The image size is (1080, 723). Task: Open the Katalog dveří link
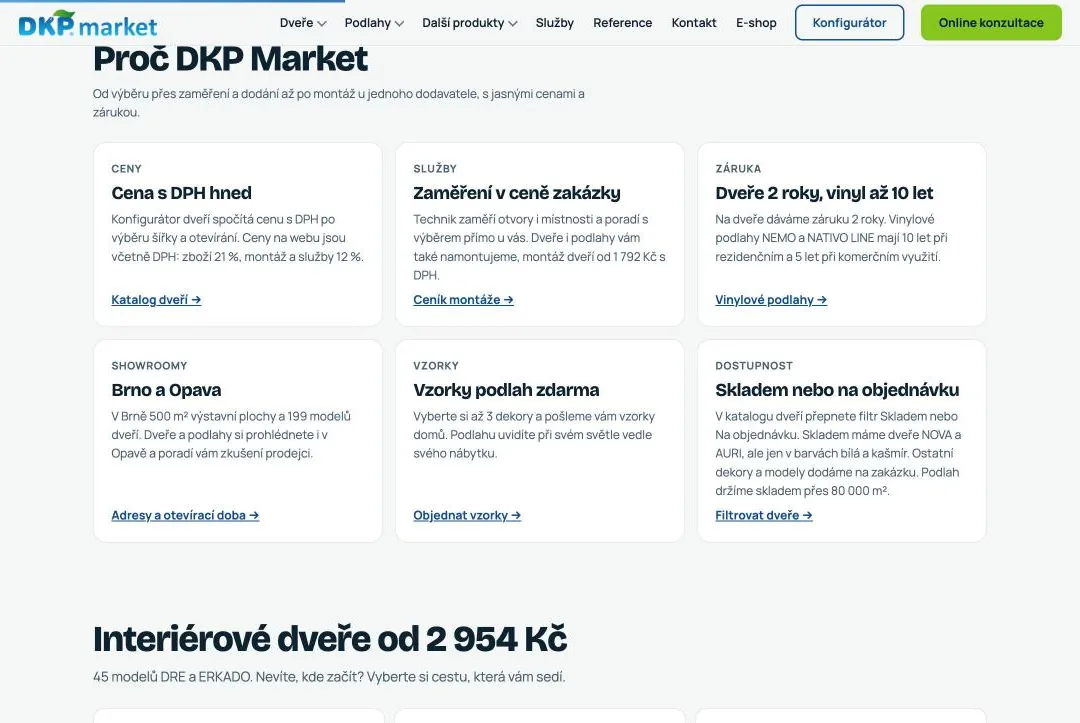156,300
